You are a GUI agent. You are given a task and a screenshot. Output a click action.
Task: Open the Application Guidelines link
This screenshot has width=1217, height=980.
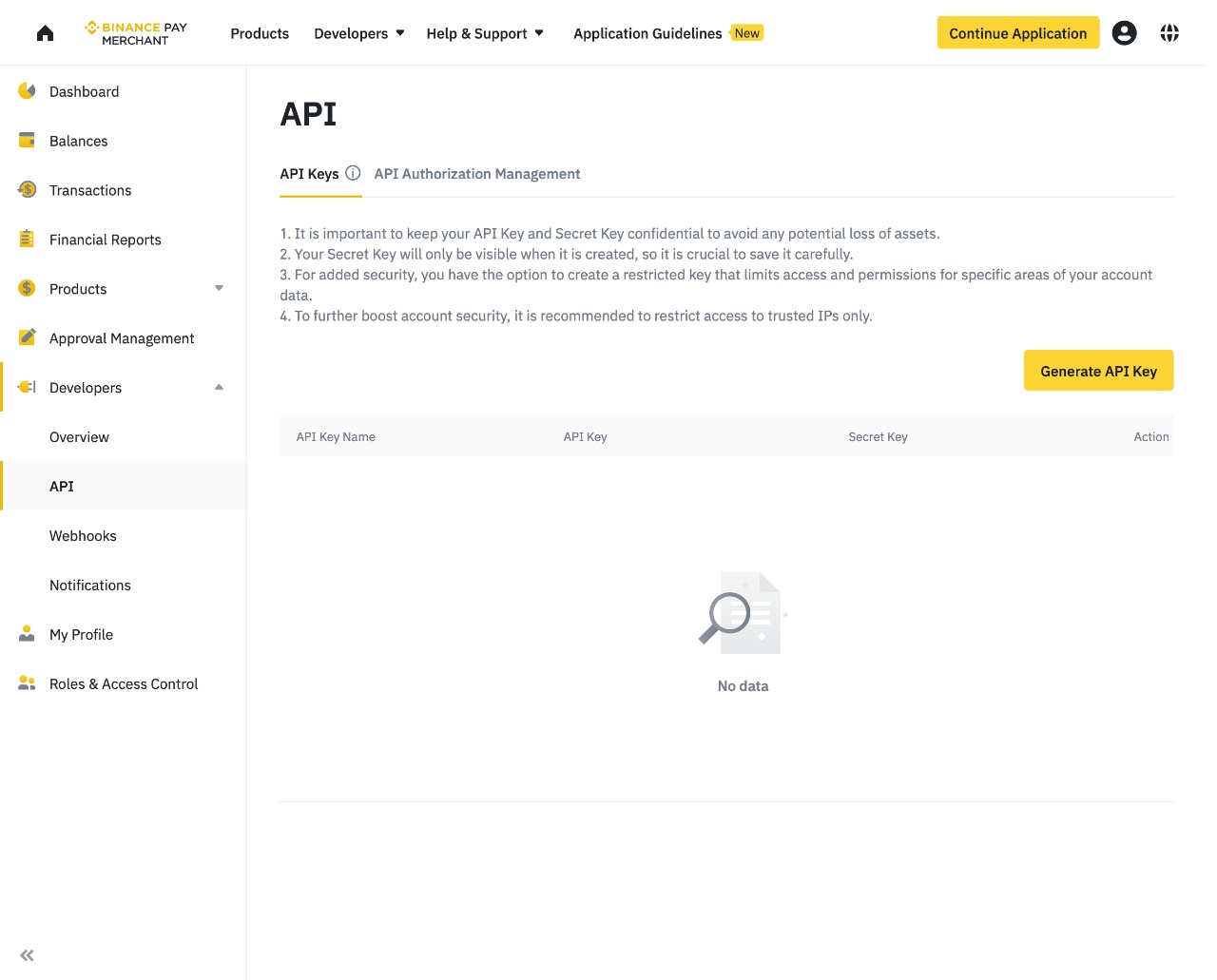coord(647,33)
